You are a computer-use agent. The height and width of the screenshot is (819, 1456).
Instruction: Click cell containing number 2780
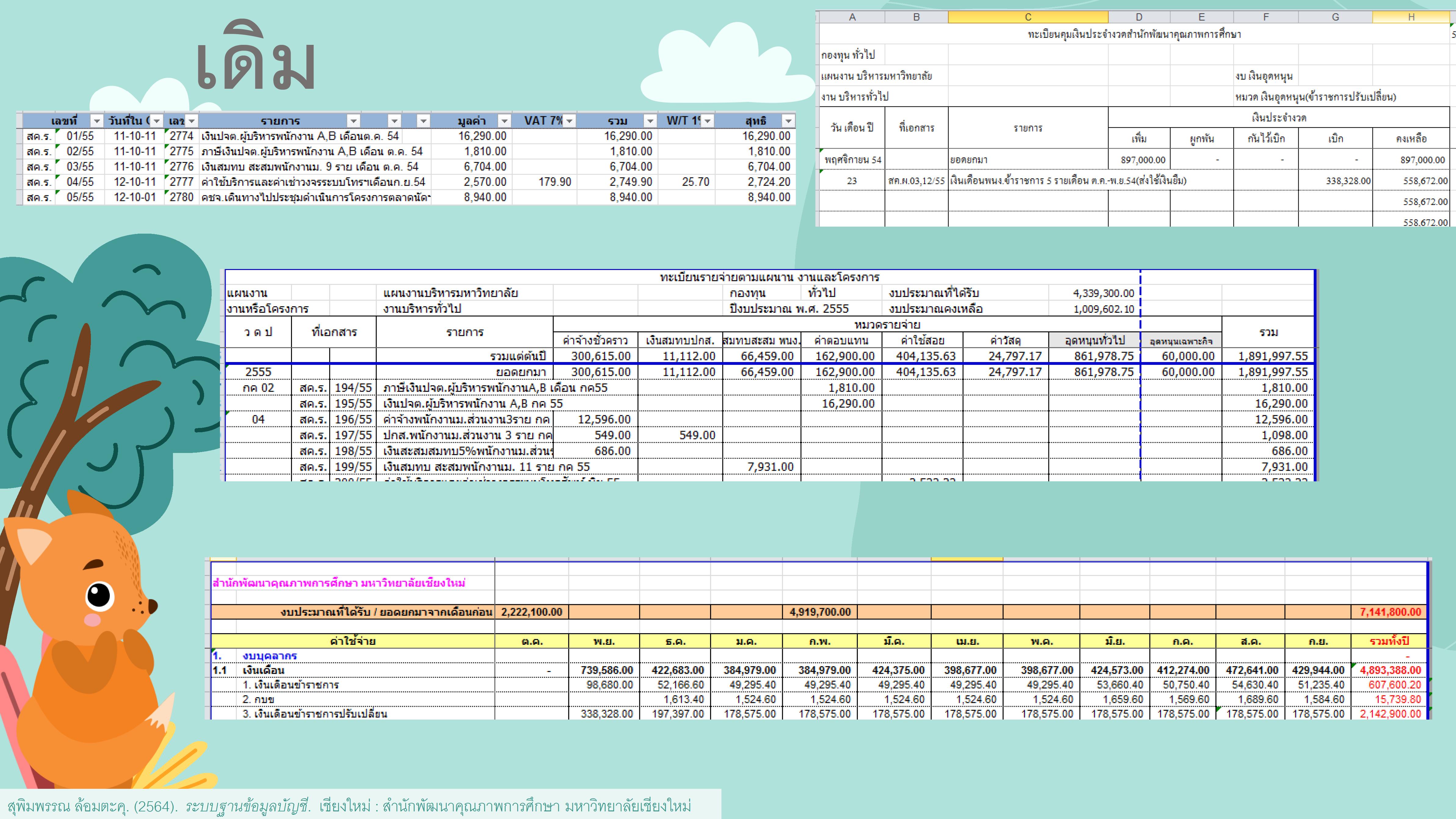pyautogui.click(x=182, y=197)
